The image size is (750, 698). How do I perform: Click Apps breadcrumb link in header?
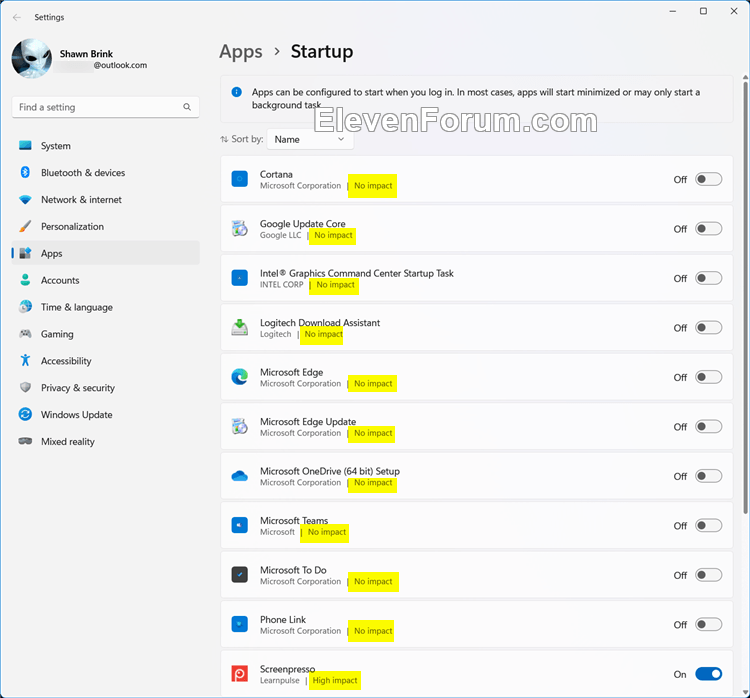pos(241,52)
